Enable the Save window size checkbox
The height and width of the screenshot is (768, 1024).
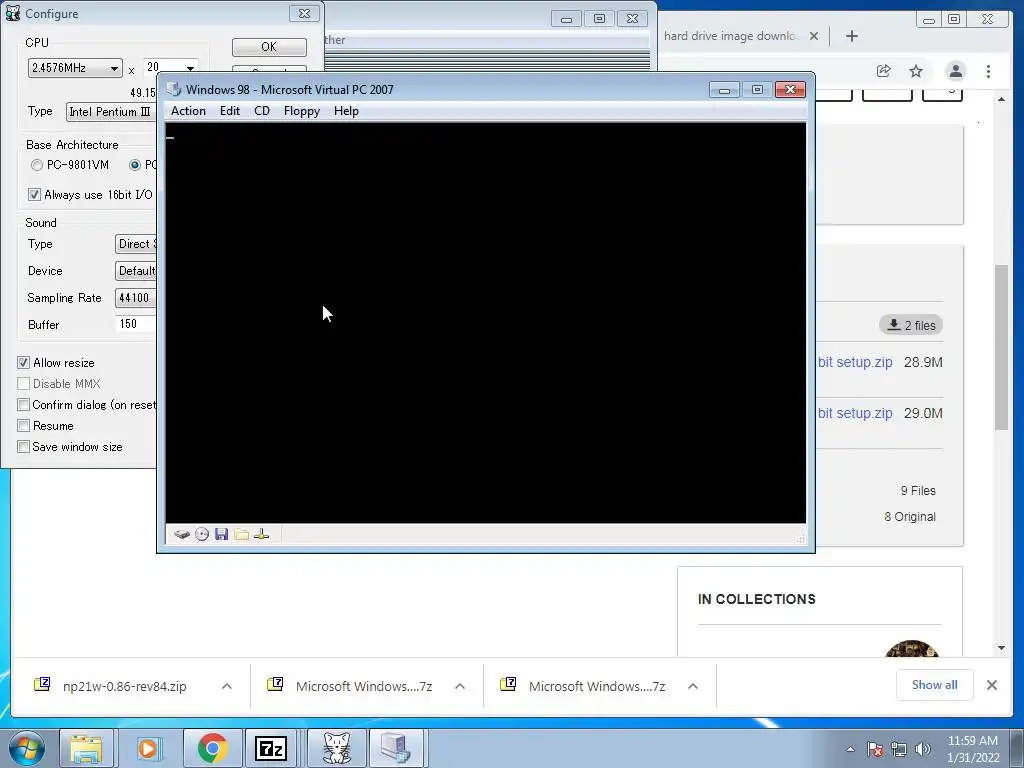coord(24,447)
